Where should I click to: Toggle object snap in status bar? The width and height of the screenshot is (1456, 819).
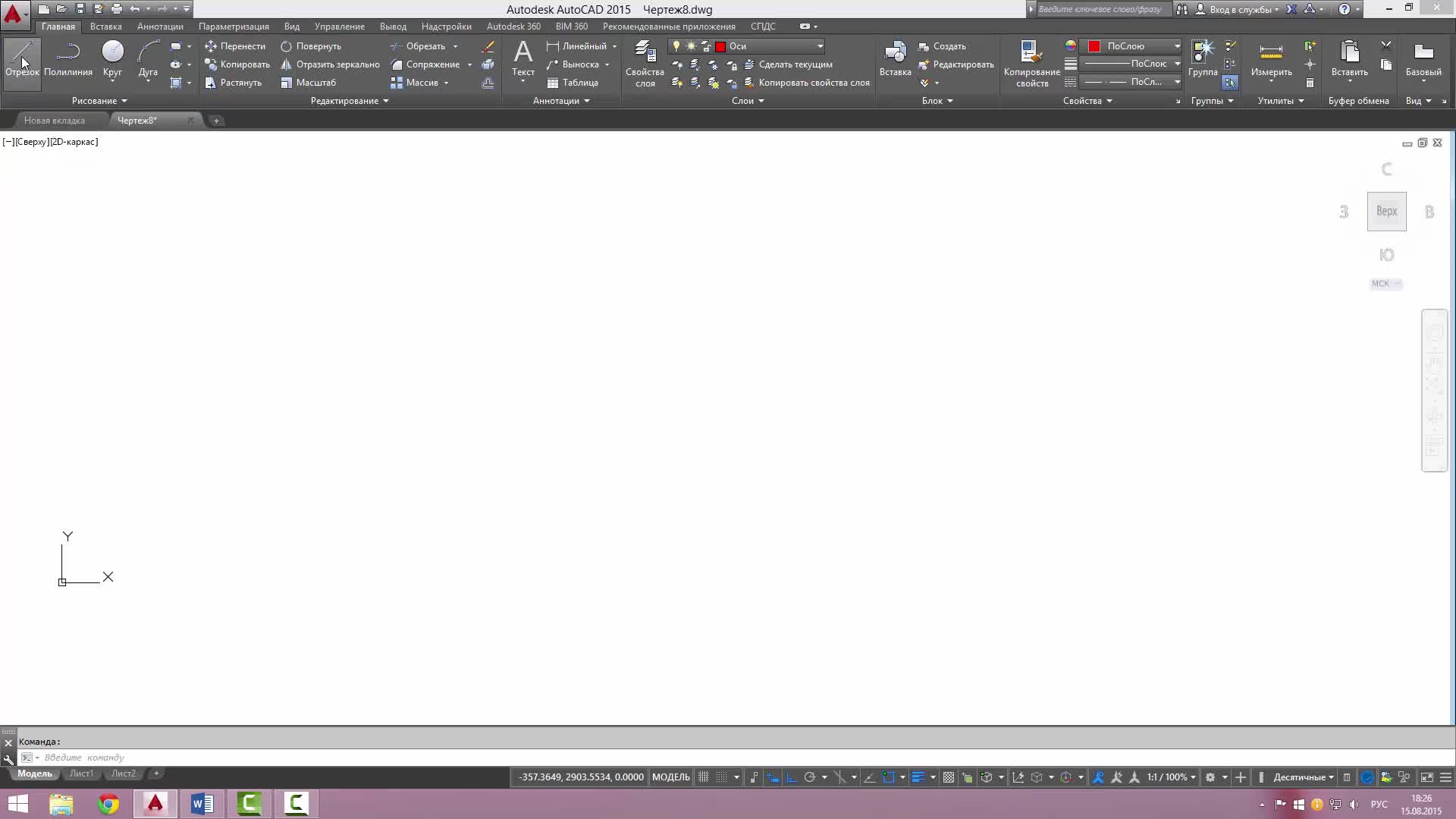(x=889, y=777)
